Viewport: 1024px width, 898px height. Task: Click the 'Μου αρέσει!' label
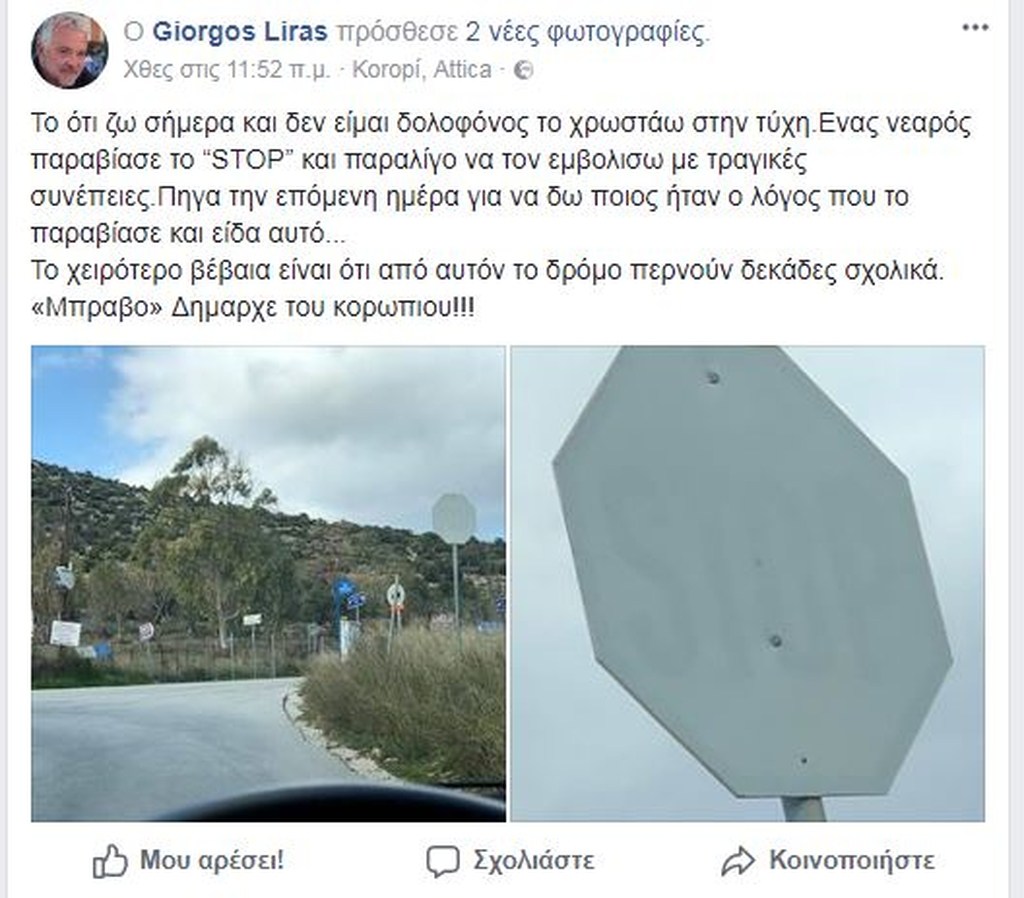[212, 859]
